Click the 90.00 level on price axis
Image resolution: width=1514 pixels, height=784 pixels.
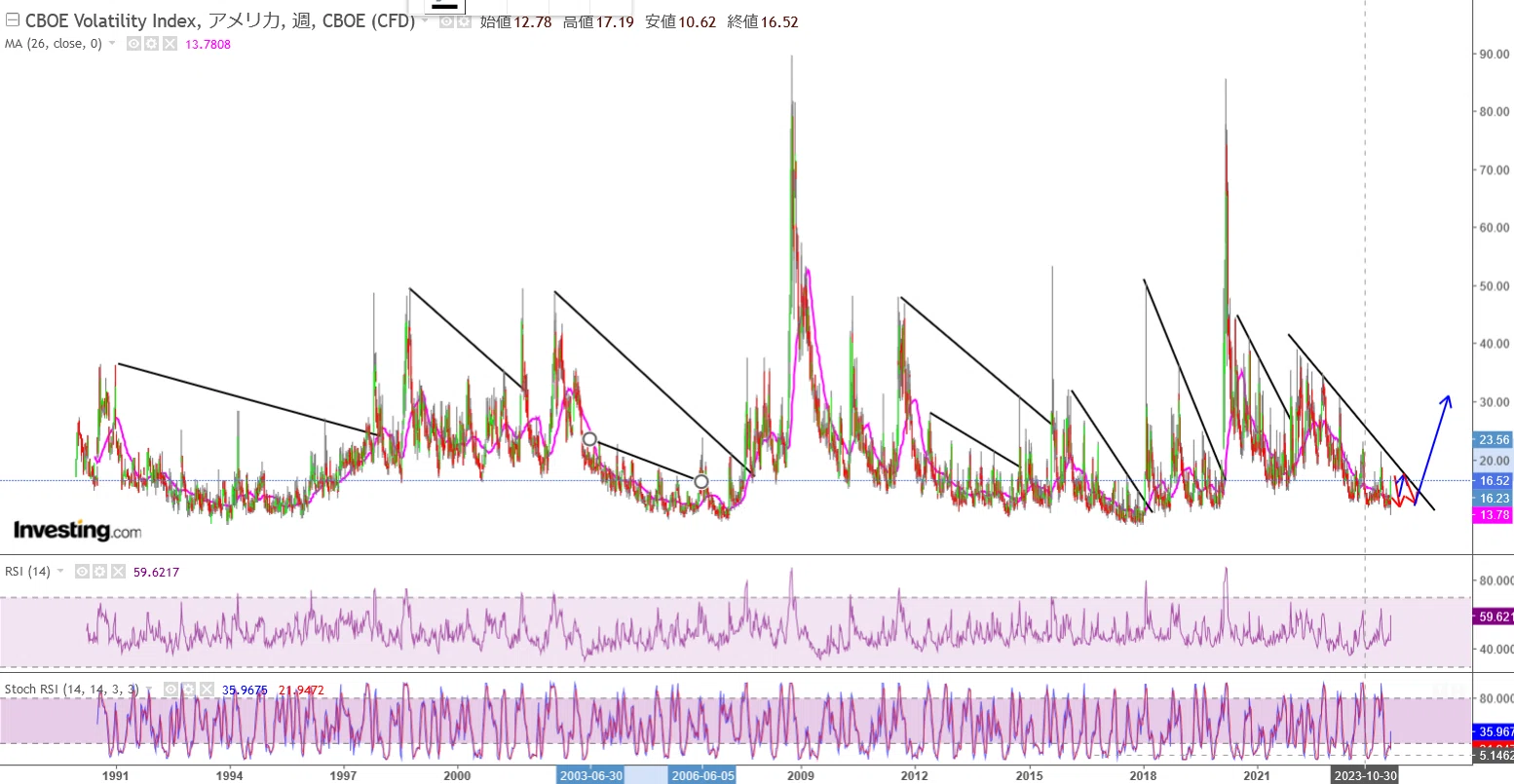pyautogui.click(x=1495, y=55)
